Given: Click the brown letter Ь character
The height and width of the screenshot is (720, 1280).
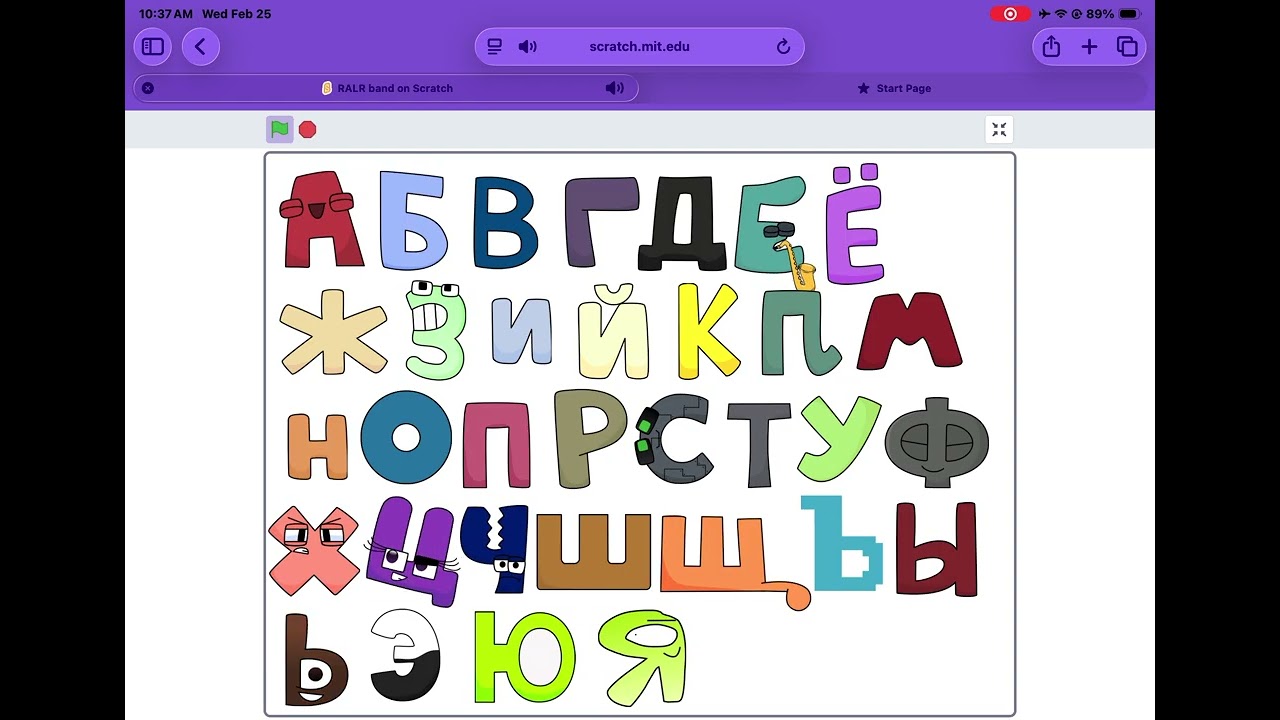Looking at the screenshot, I should pyautogui.click(x=315, y=660).
